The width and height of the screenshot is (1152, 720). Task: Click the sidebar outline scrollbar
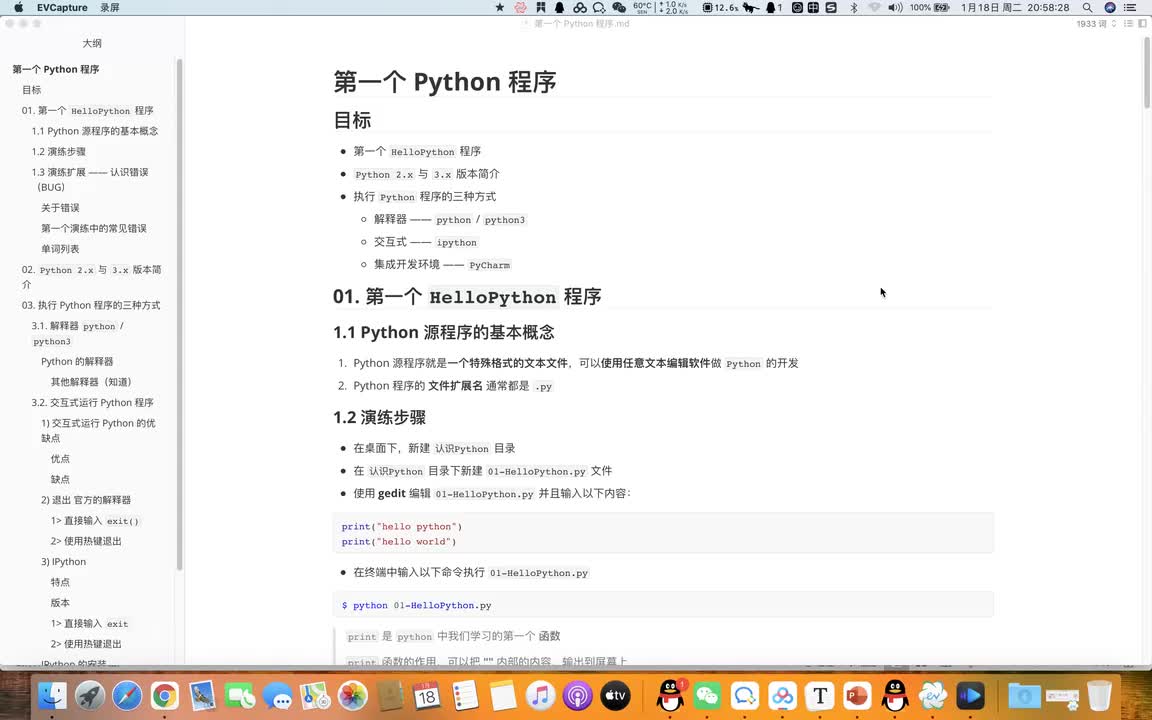click(x=179, y=314)
